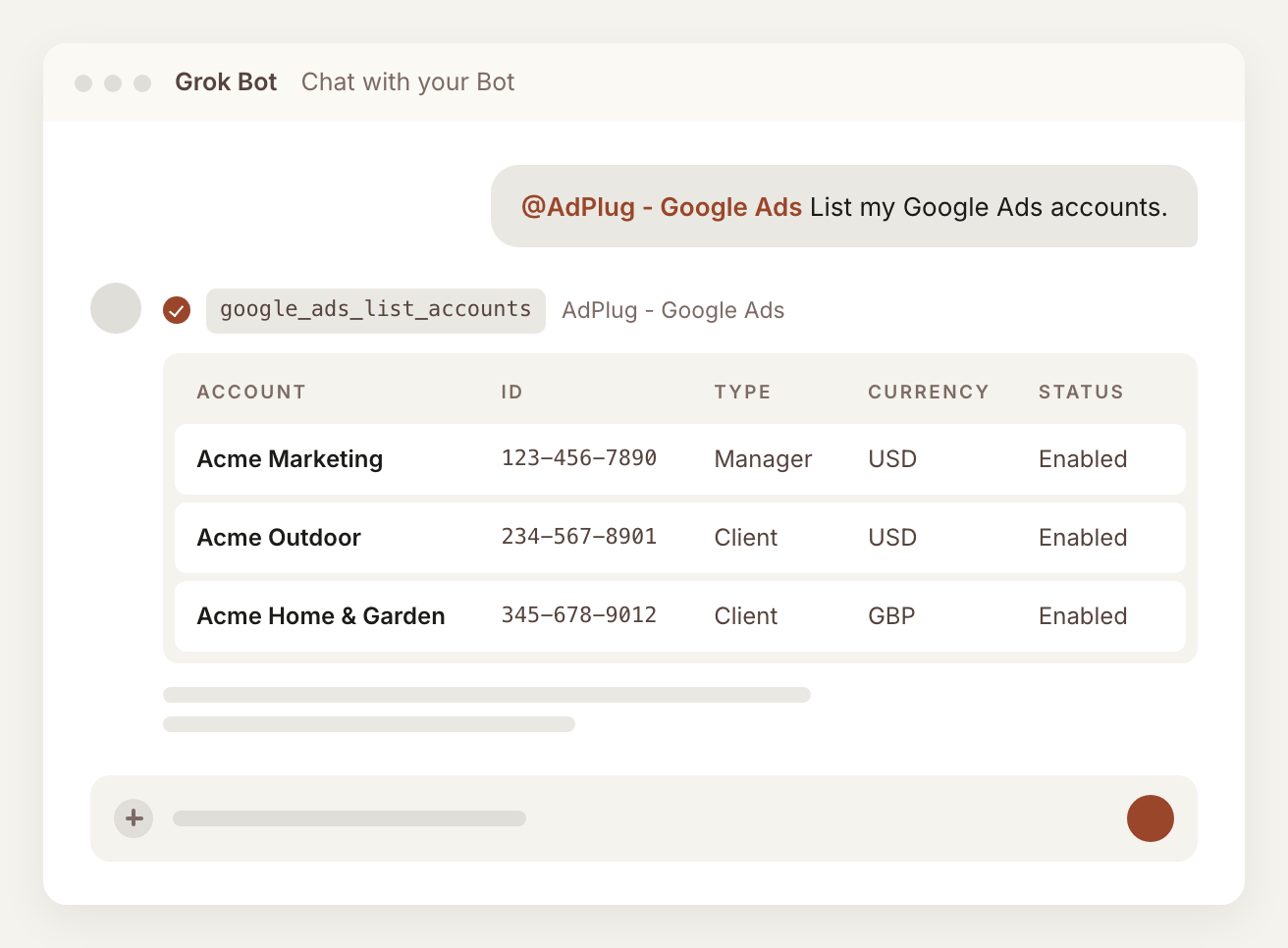Click the Manager type cell
1288x948 pixels.
click(x=764, y=459)
